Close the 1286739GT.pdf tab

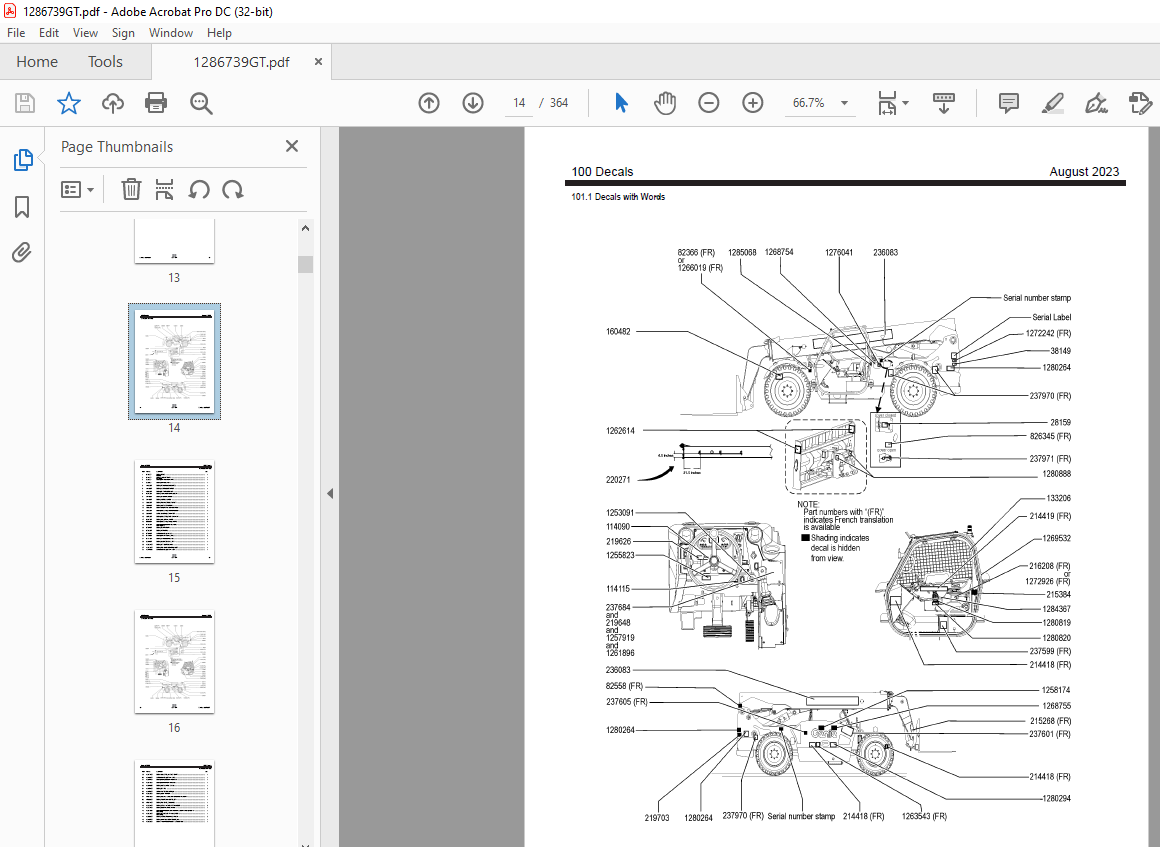click(318, 61)
